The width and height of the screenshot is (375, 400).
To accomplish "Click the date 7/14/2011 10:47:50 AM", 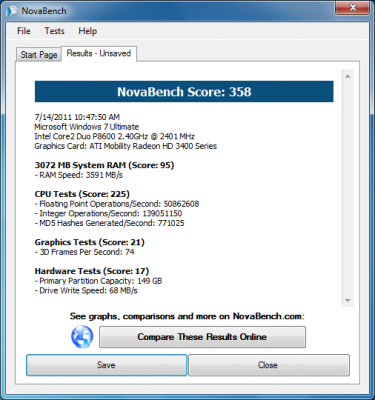I will (77, 117).
